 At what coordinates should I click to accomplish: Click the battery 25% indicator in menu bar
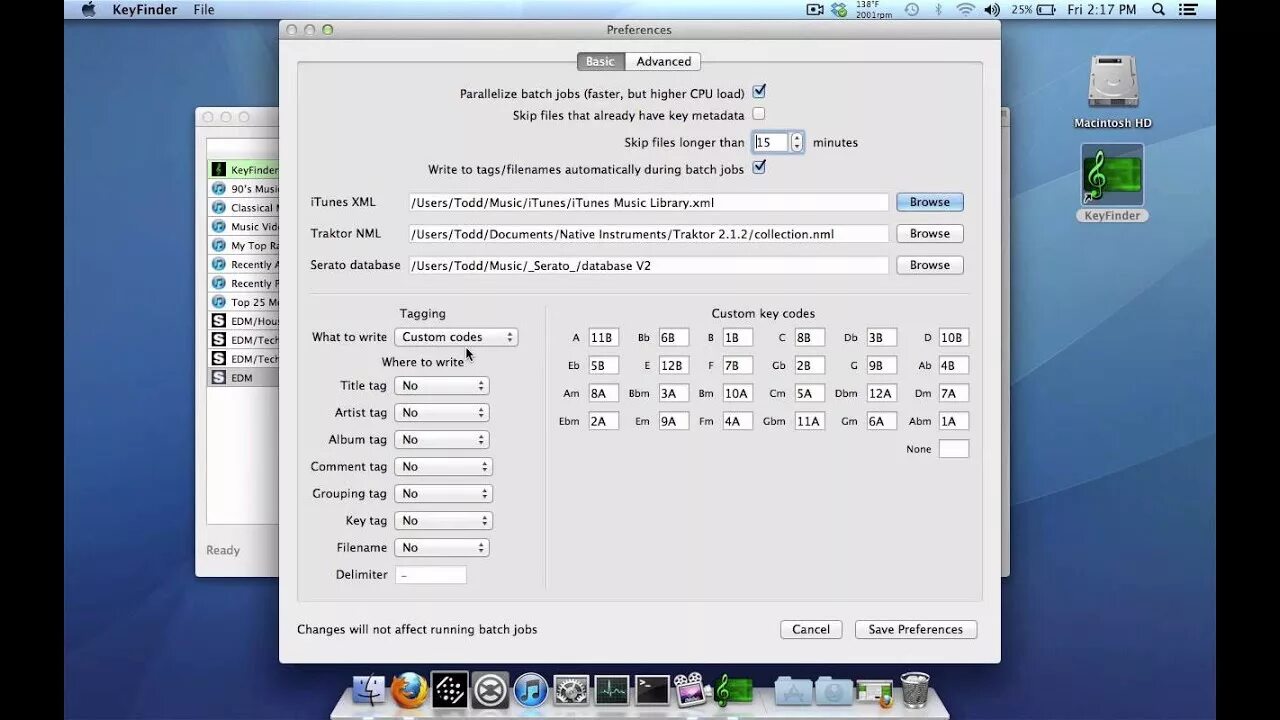(x=1033, y=10)
